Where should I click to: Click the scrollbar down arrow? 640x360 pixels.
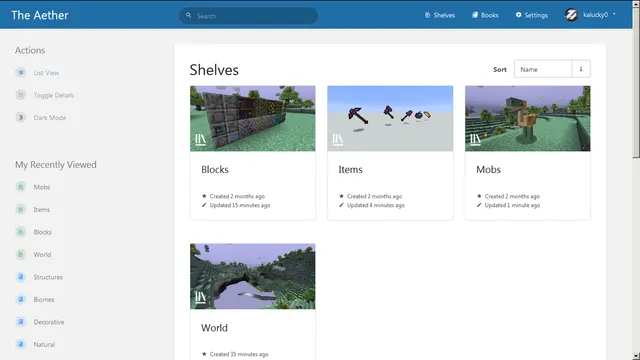[x=636, y=356]
